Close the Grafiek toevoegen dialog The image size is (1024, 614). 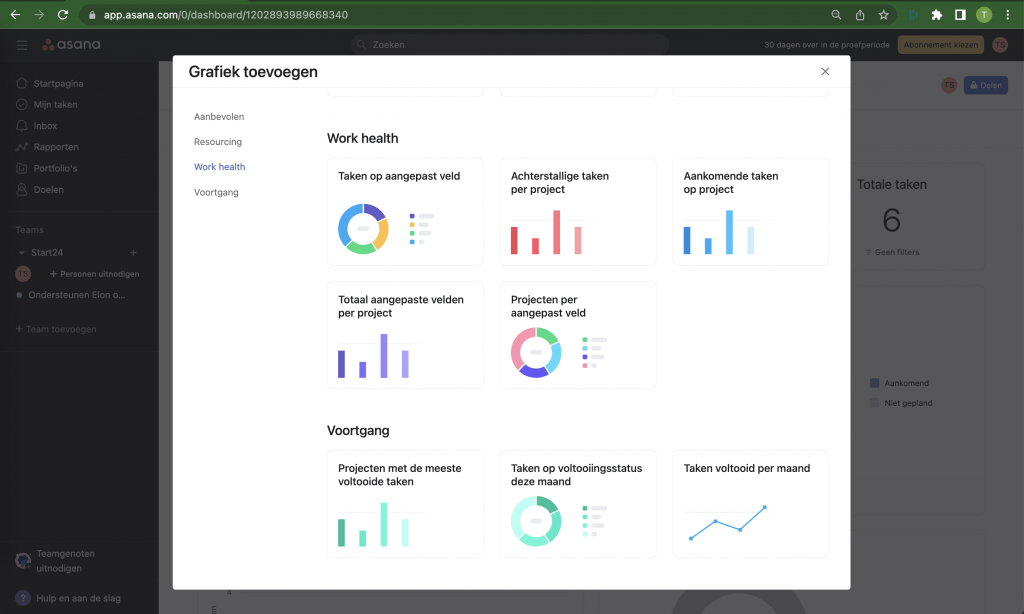[x=825, y=71]
